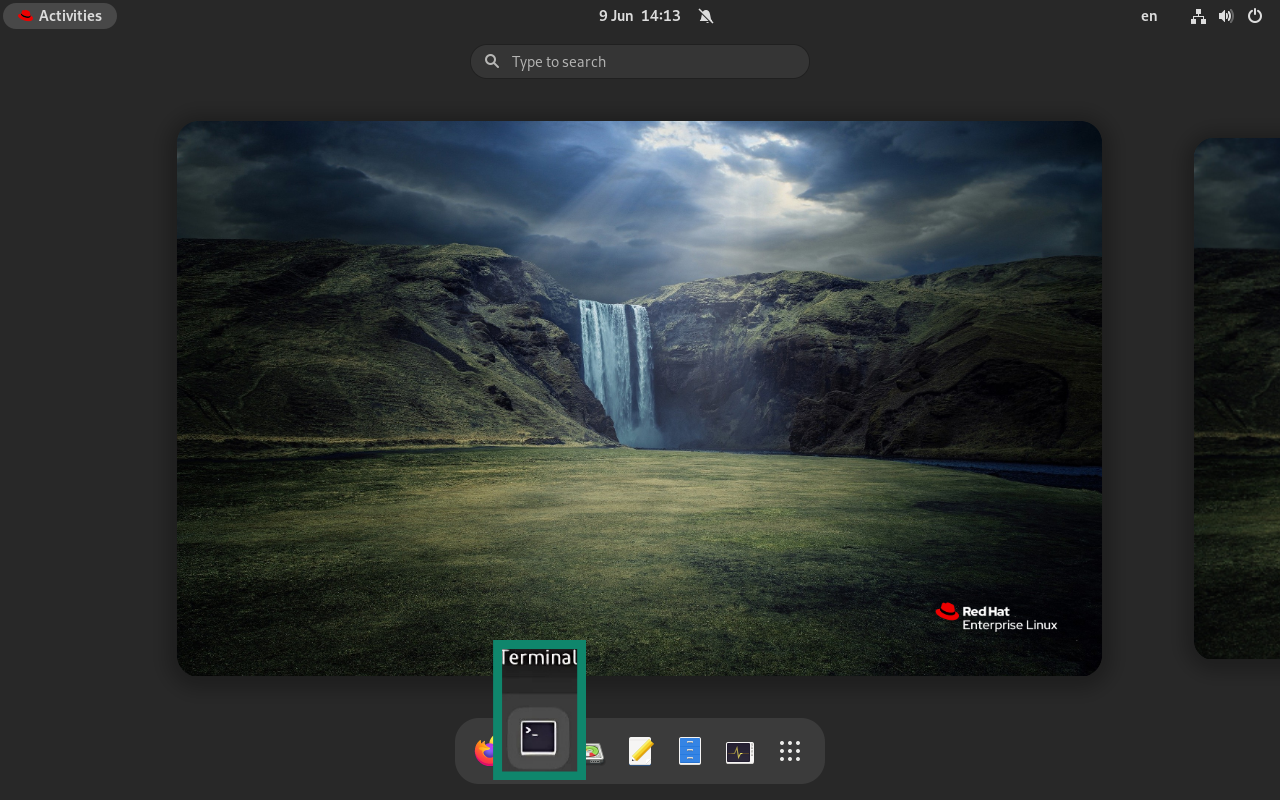The image size is (1280, 800).
Task: Launch Firefox from the dash
Action: (485, 751)
